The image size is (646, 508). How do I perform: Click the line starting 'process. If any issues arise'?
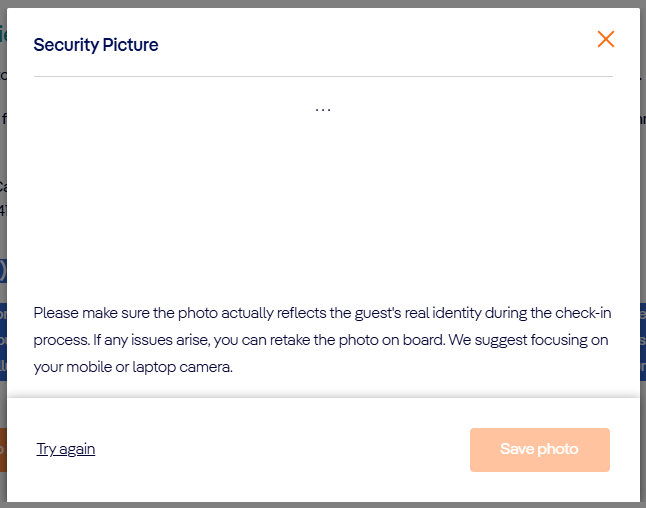pyautogui.click(x=322, y=340)
